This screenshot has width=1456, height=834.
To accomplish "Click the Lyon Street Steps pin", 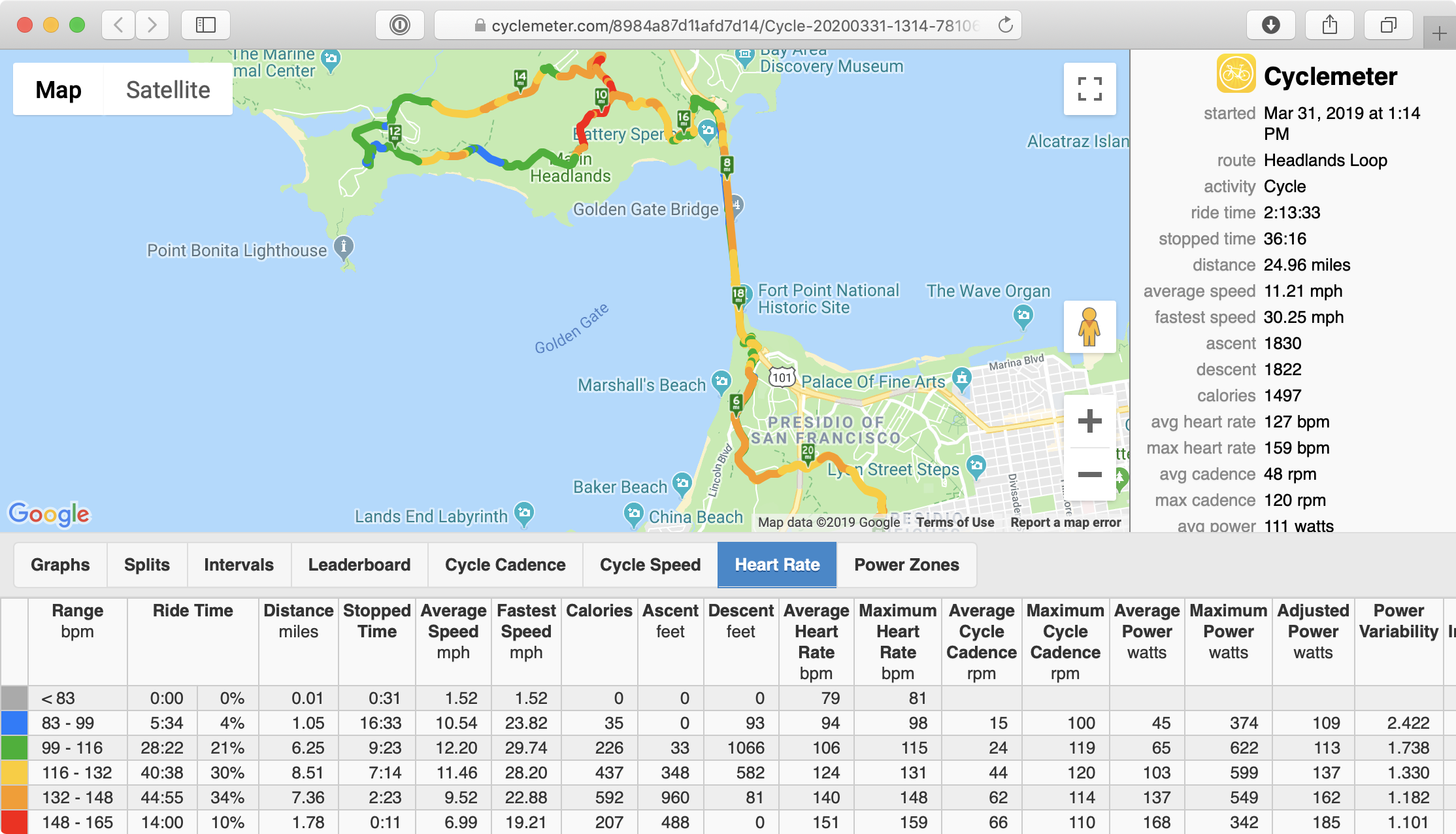I will coord(976,467).
